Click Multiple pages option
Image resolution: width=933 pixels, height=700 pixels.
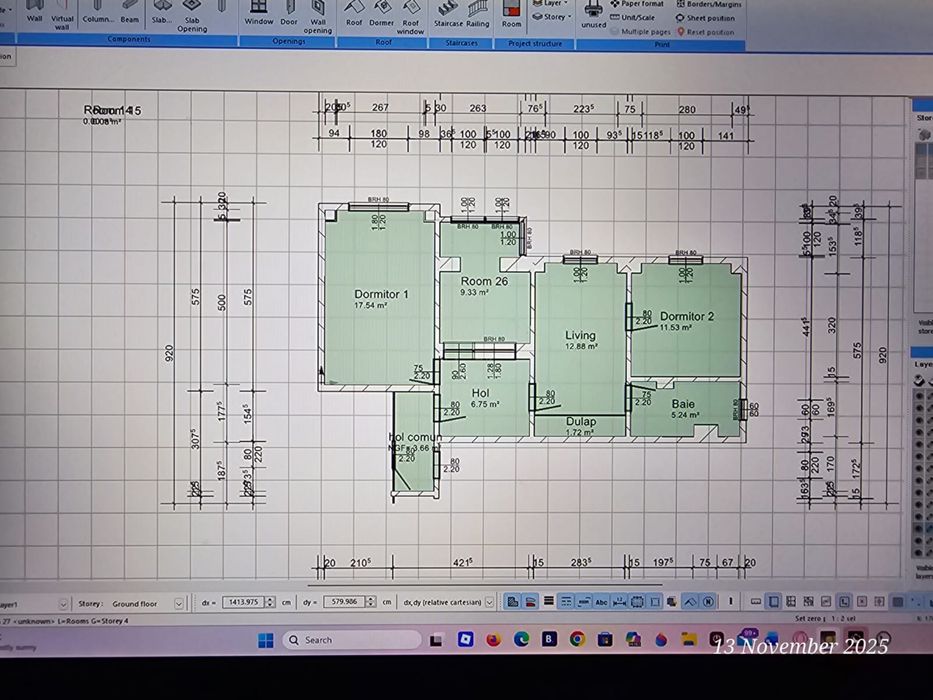click(x=640, y=32)
